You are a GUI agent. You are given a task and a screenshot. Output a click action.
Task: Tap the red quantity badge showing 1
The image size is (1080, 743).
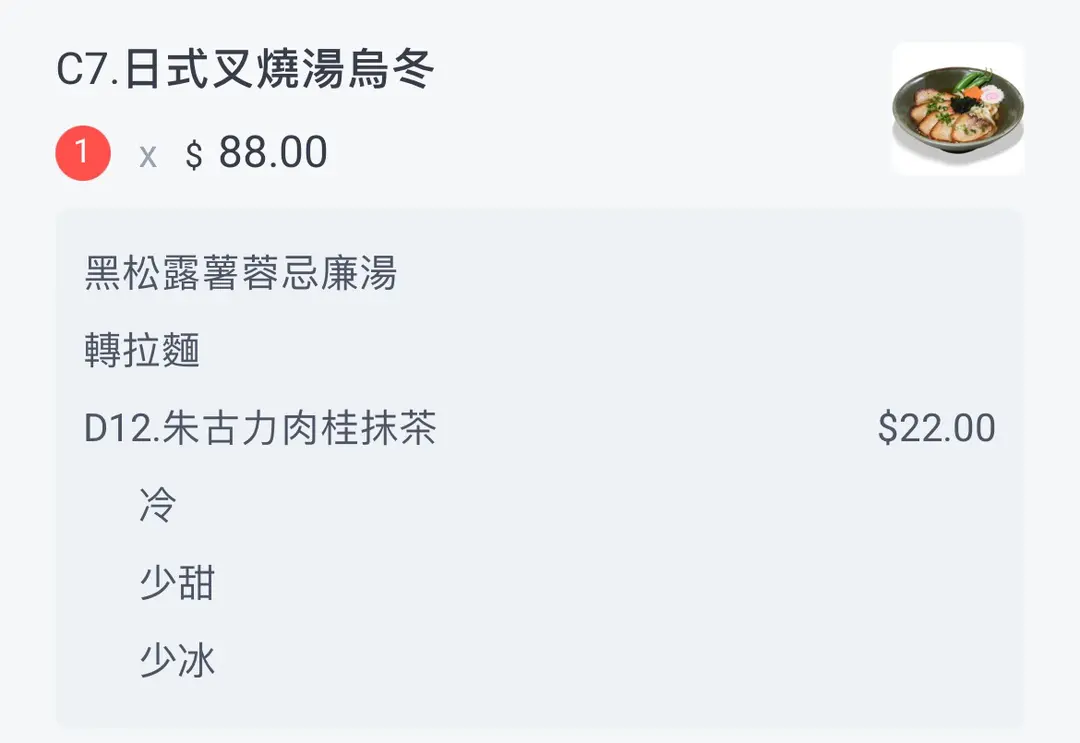coord(82,153)
